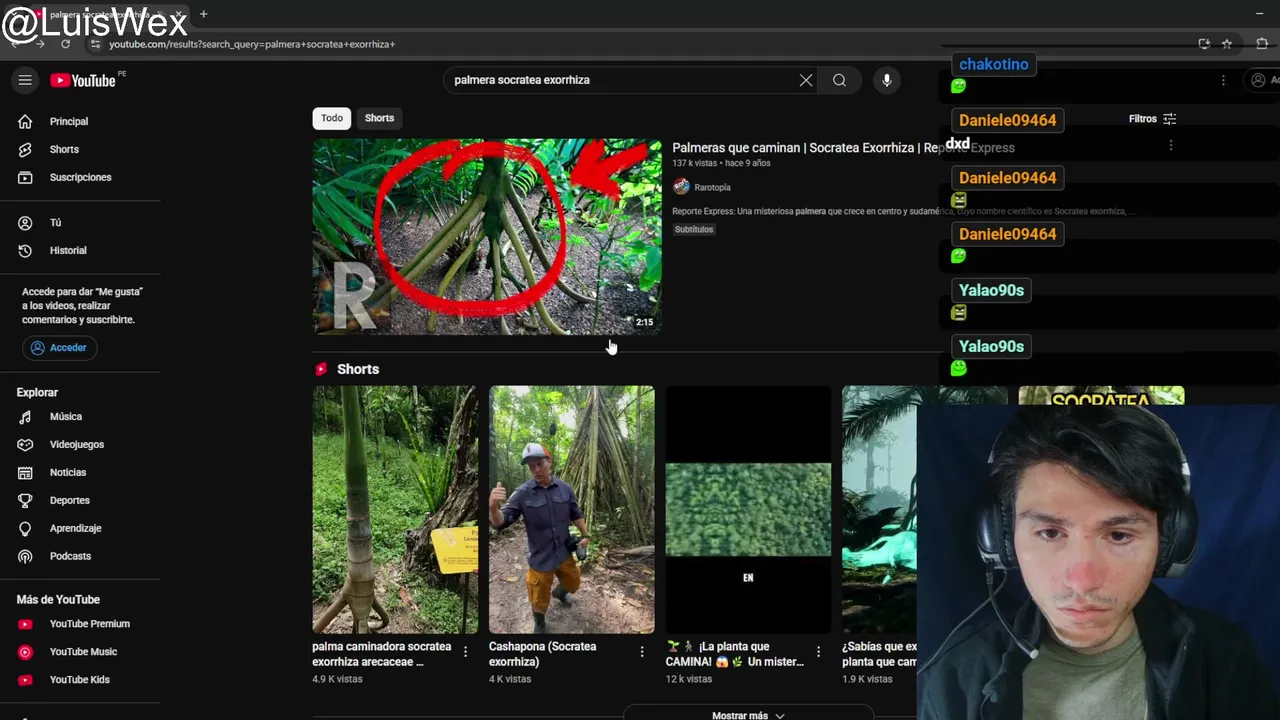Expand Shorts shelf with Mostrar más

(x=748, y=715)
